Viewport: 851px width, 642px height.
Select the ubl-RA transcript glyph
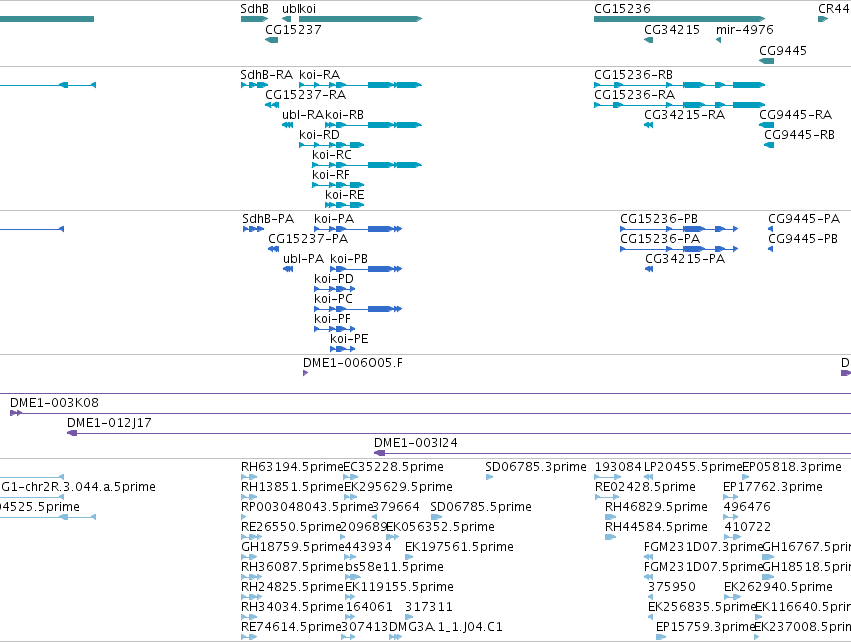click(x=288, y=125)
